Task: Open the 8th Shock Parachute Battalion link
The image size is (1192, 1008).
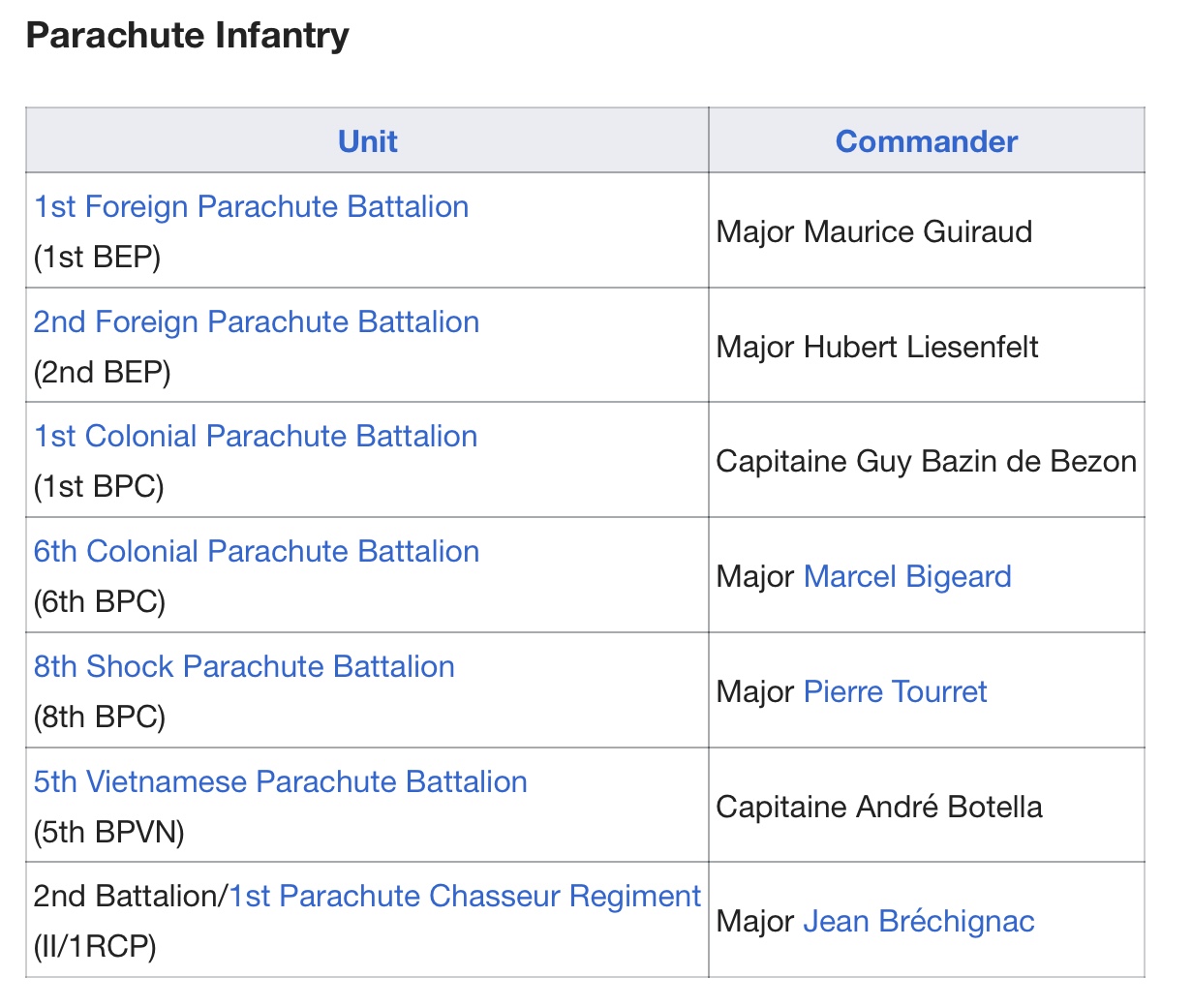Action: tap(244, 666)
